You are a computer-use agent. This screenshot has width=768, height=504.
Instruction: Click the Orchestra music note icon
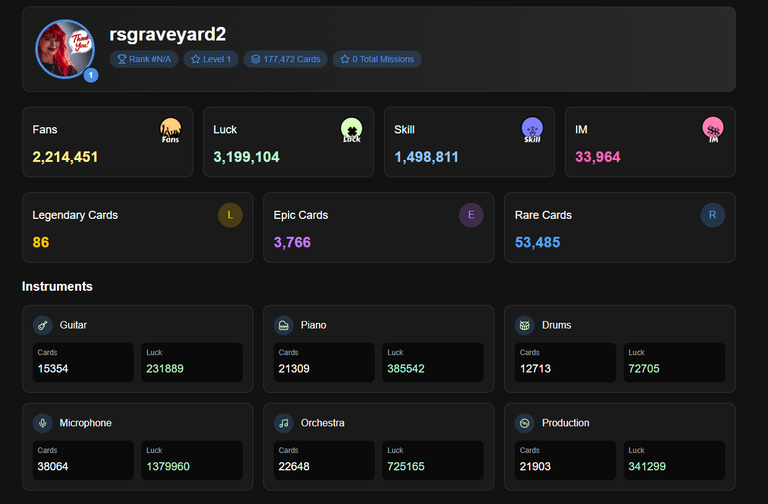pyautogui.click(x=284, y=423)
